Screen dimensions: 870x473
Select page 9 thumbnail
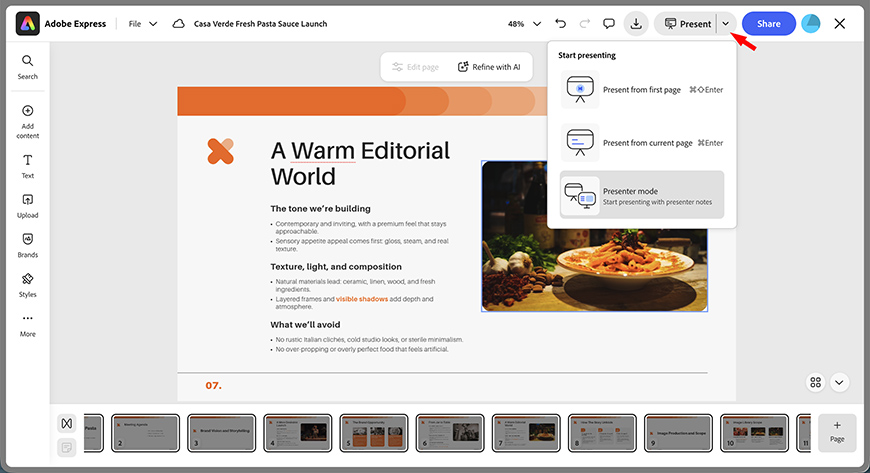click(x=678, y=432)
